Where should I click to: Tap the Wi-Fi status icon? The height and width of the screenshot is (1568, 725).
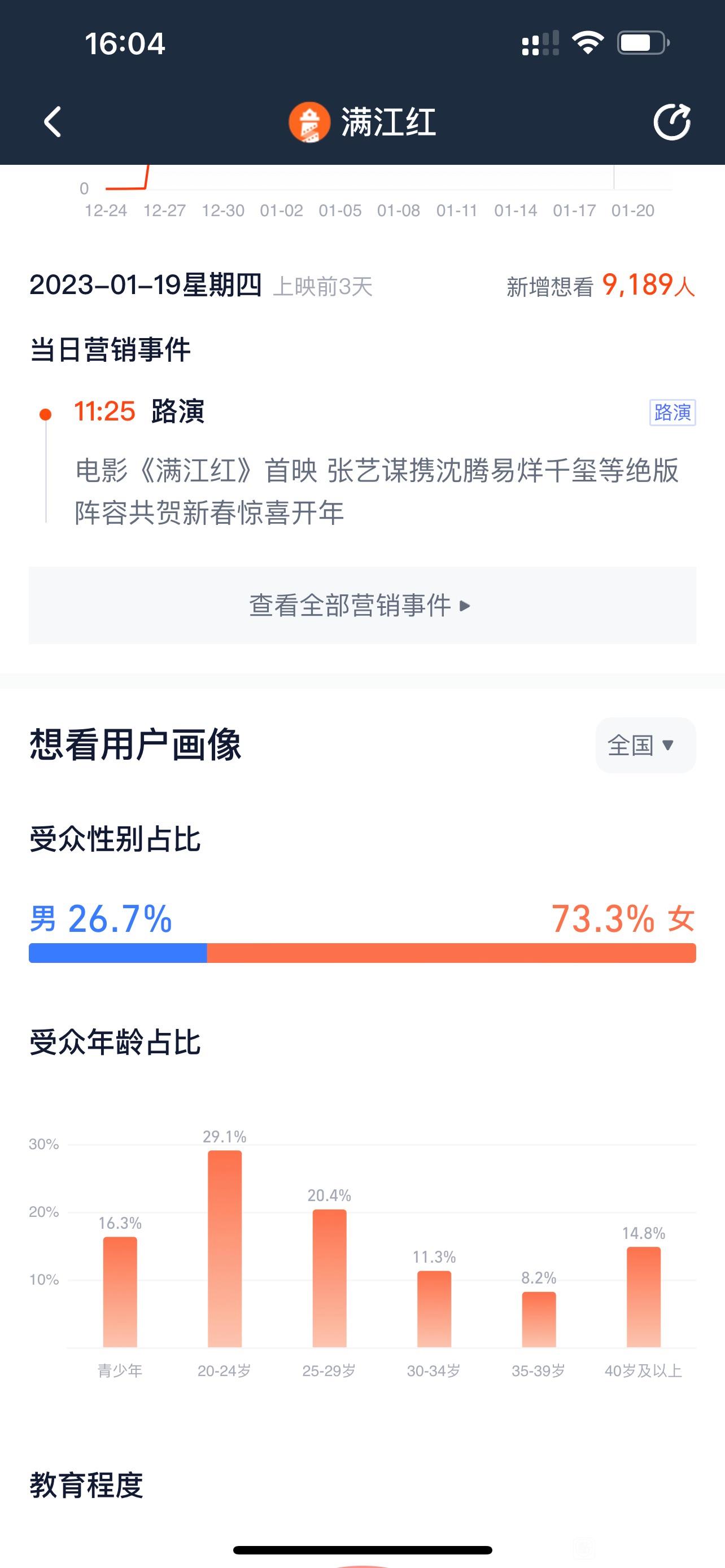(x=587, y=43)
